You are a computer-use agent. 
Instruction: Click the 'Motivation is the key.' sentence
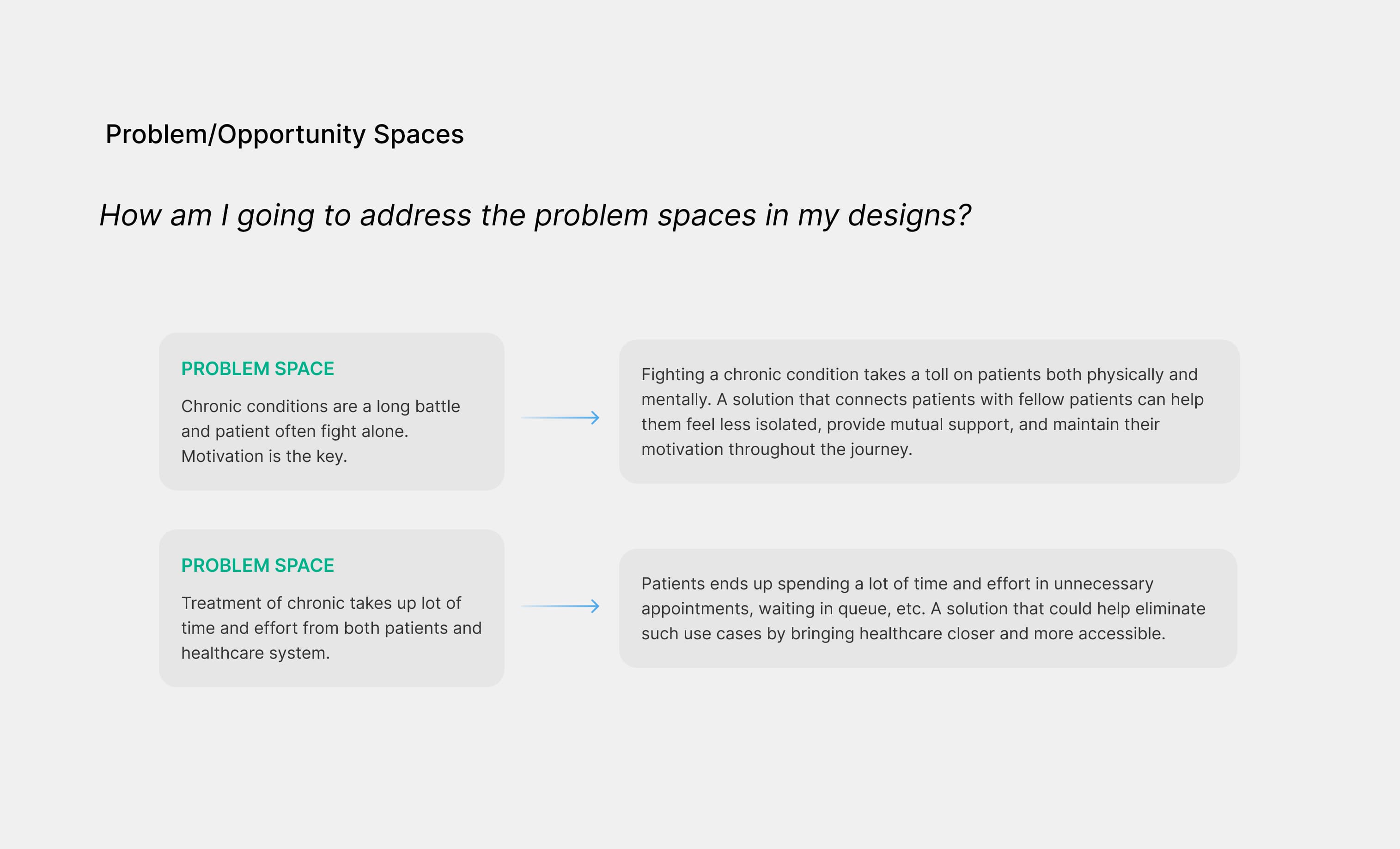click(x=264, y=456)
